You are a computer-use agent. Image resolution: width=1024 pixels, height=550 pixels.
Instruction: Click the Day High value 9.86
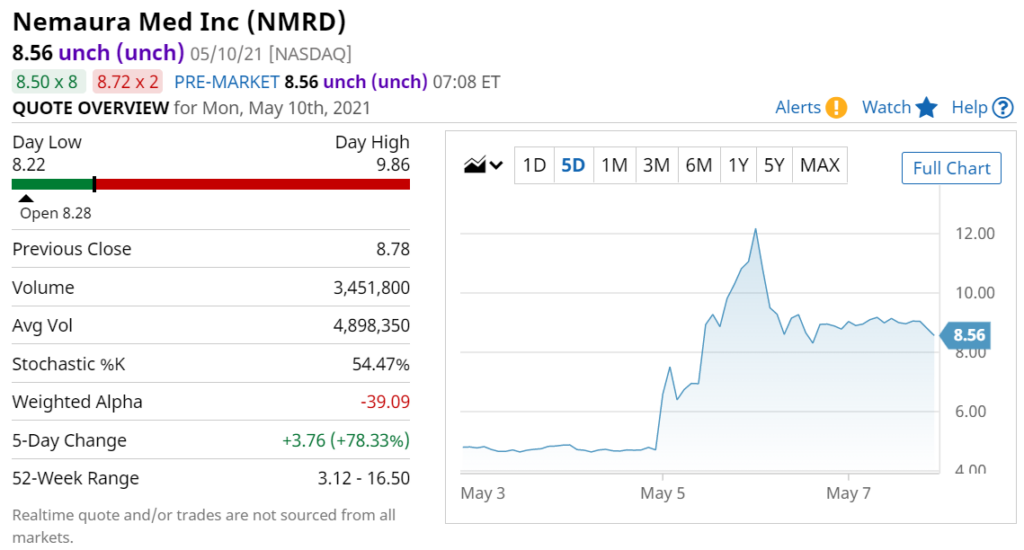coord(392,165)
